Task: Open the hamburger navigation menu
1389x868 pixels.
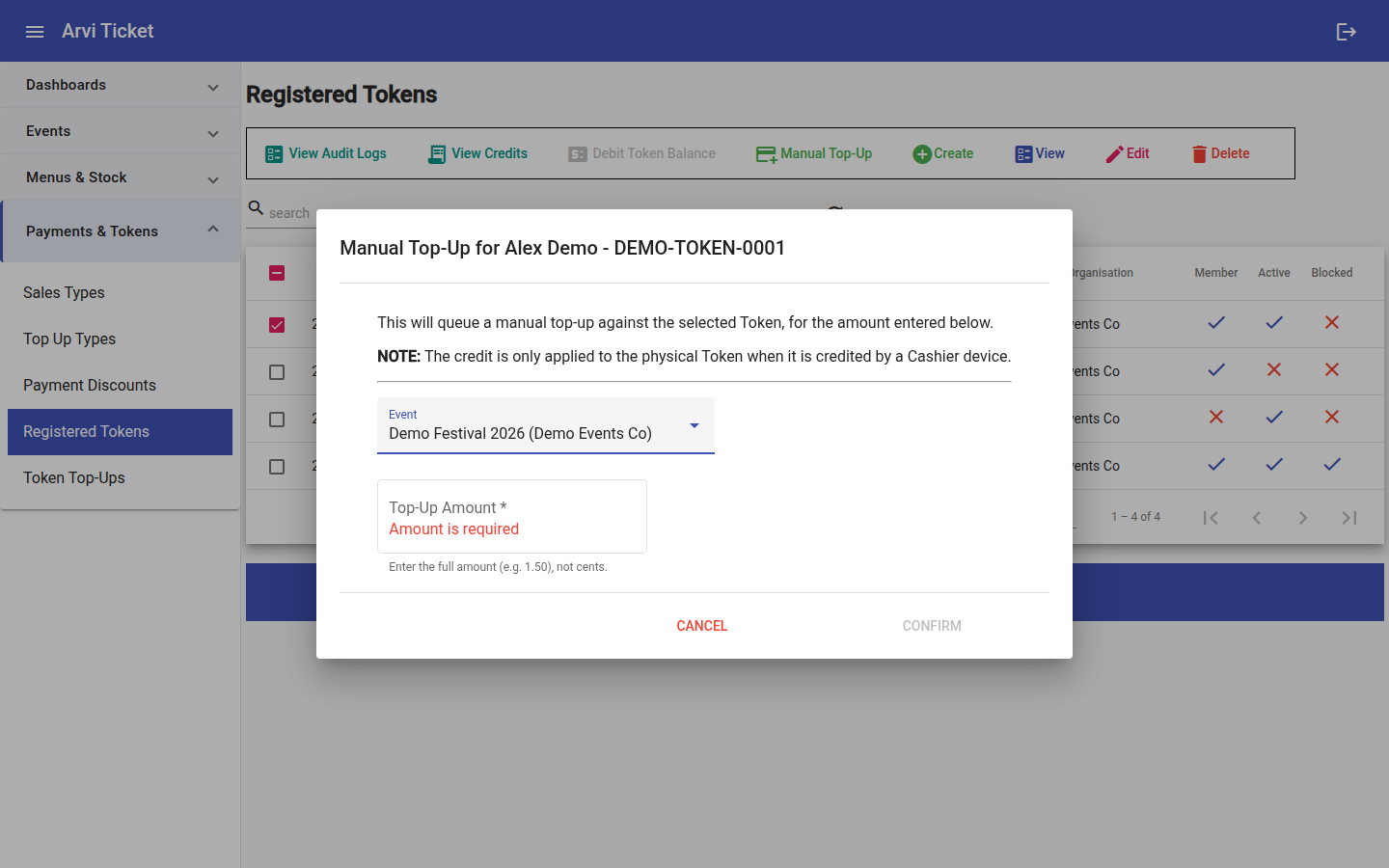Action: pyautogui.click(x=35, y=32)
